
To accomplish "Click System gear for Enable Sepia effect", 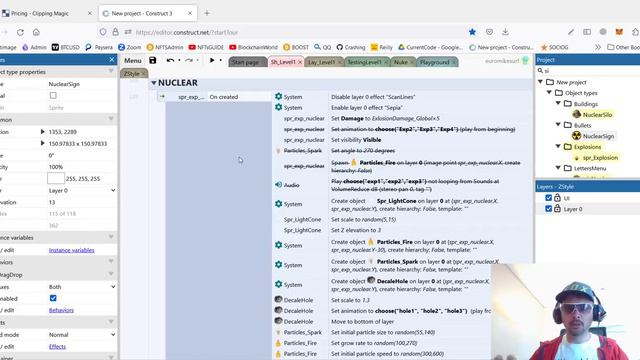I will (x=278, y=107).
